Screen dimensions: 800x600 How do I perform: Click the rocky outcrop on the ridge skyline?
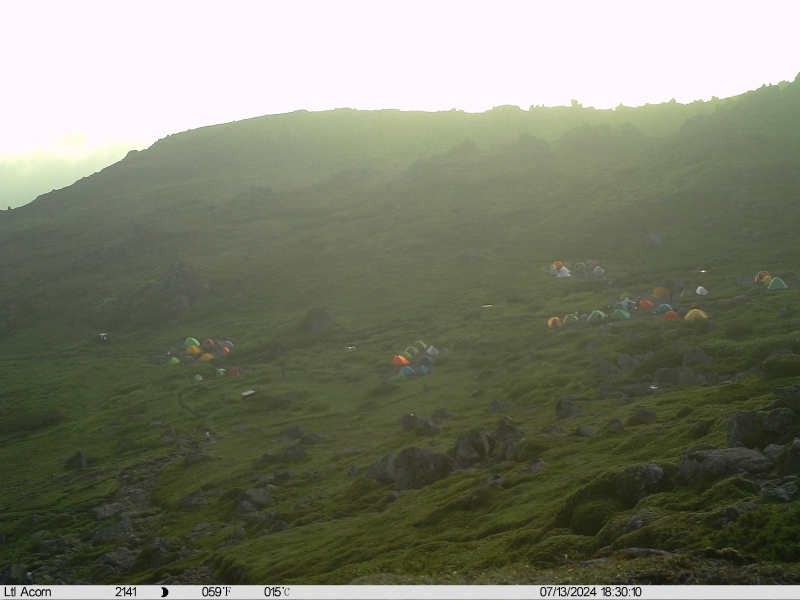click(575, 103)
